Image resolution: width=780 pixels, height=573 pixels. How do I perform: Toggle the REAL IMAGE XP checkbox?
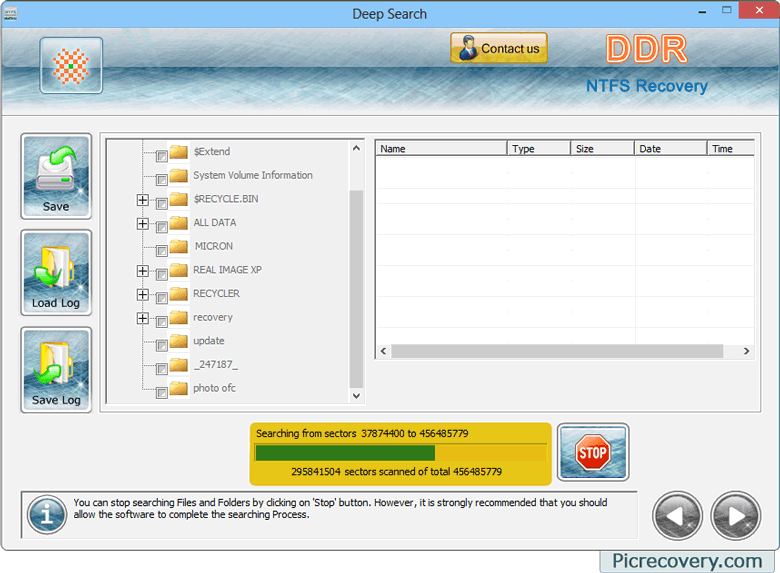coord(161,274)
